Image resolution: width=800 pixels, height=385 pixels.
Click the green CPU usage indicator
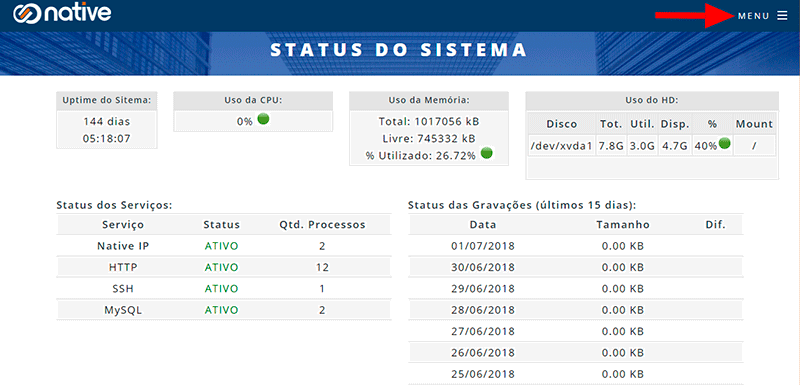click(x=263, y=120)
